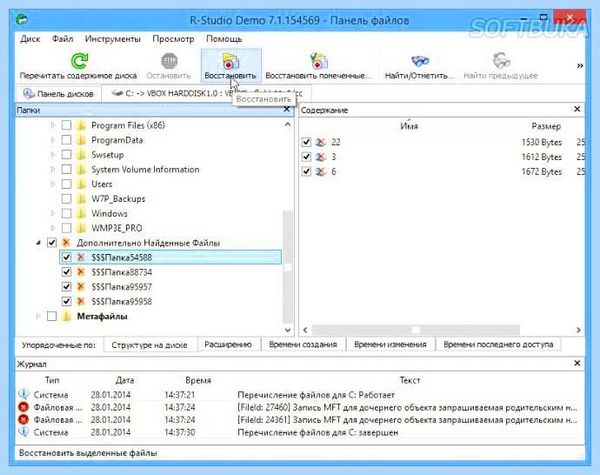Open the Инструменты menu

[113, 39]
